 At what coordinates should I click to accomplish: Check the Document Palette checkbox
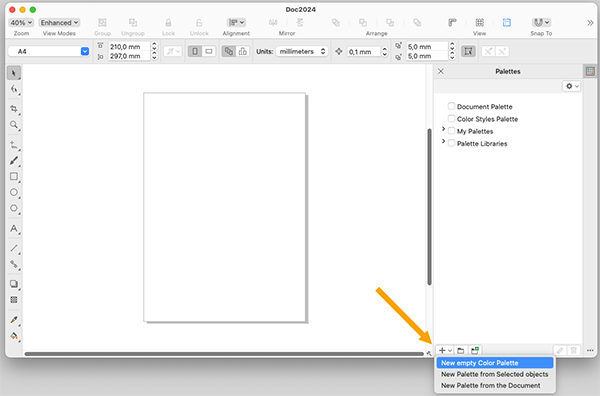click(452, 106)
